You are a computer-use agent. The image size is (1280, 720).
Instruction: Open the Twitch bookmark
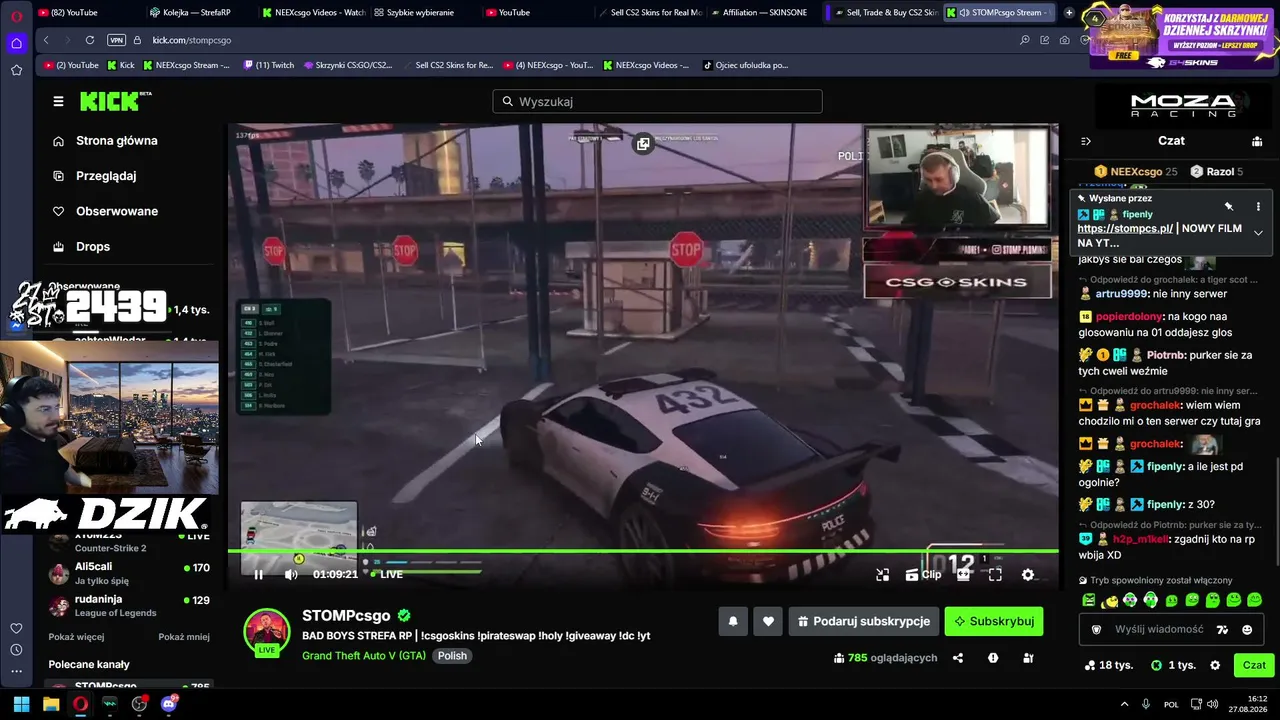[x=268, y=65]
